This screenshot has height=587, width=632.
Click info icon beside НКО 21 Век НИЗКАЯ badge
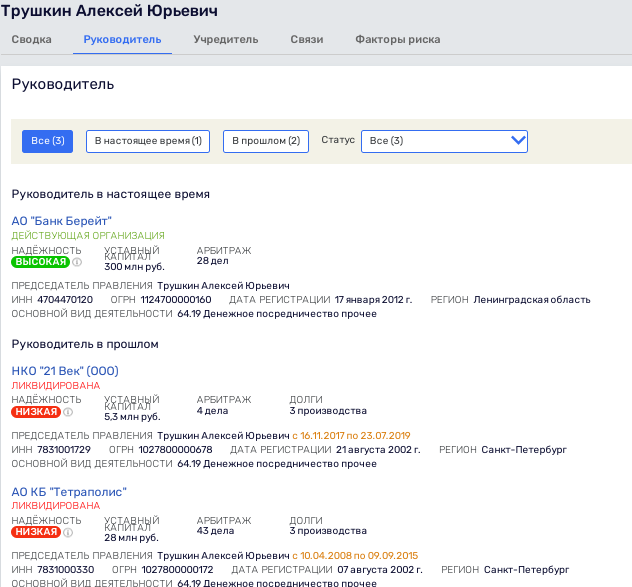[68, 412]
